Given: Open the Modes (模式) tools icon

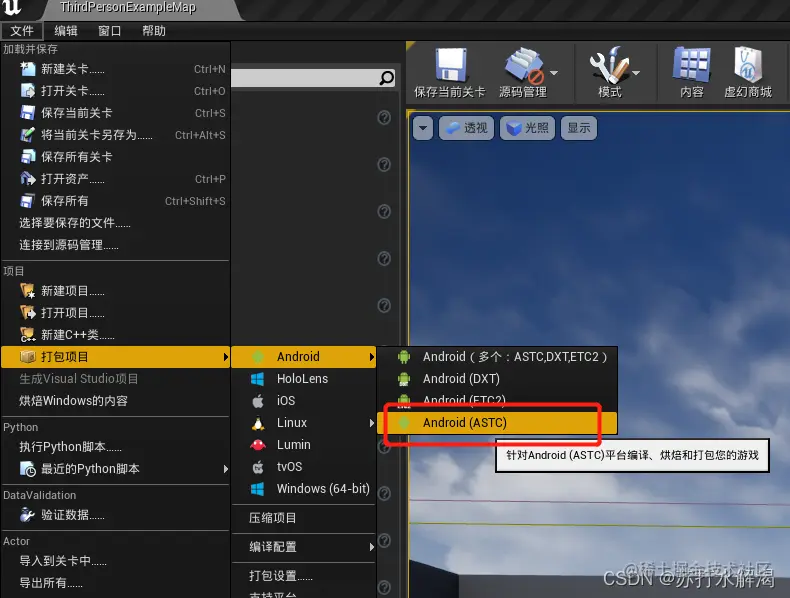Looking at the screenshot, I should [x=609, y=64].
